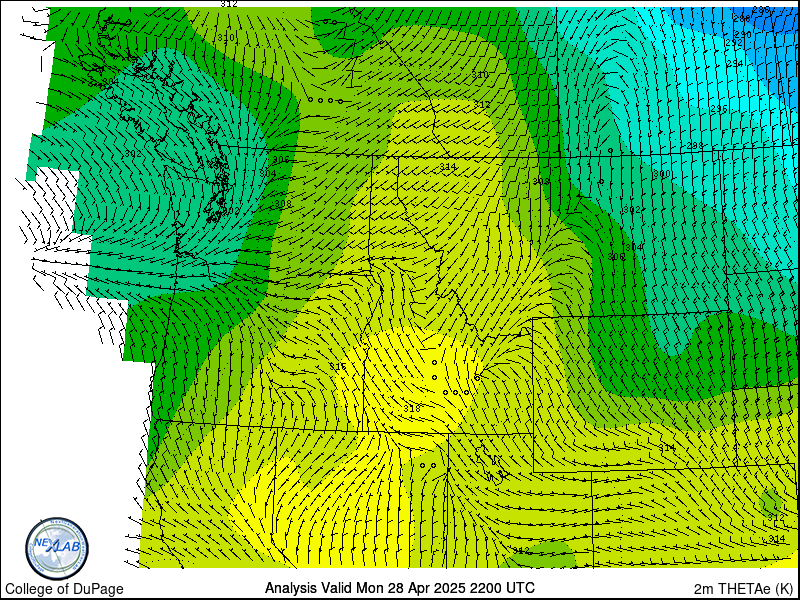Click the 316 contour label
This screenshot has width=800, height=600.
pos(338,366)
